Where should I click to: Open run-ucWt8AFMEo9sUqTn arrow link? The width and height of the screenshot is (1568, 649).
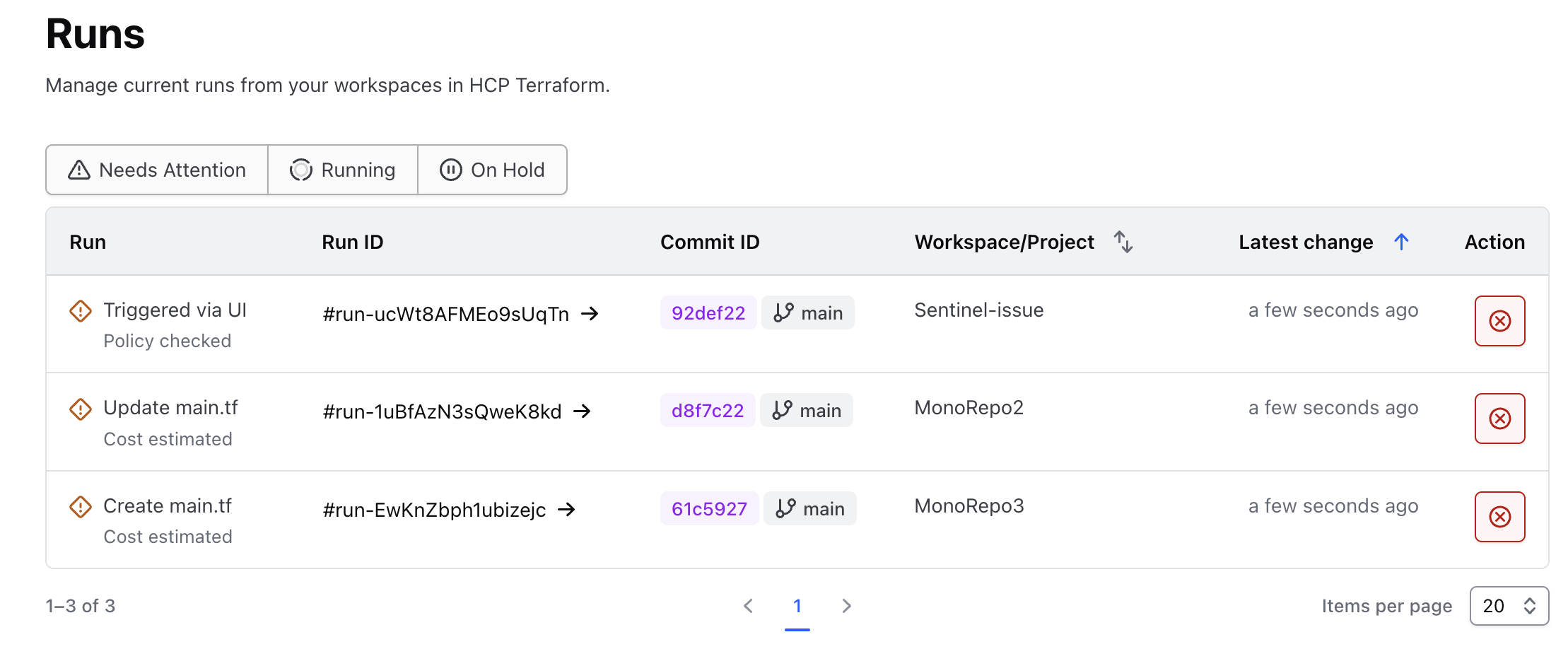click(590, 313)
